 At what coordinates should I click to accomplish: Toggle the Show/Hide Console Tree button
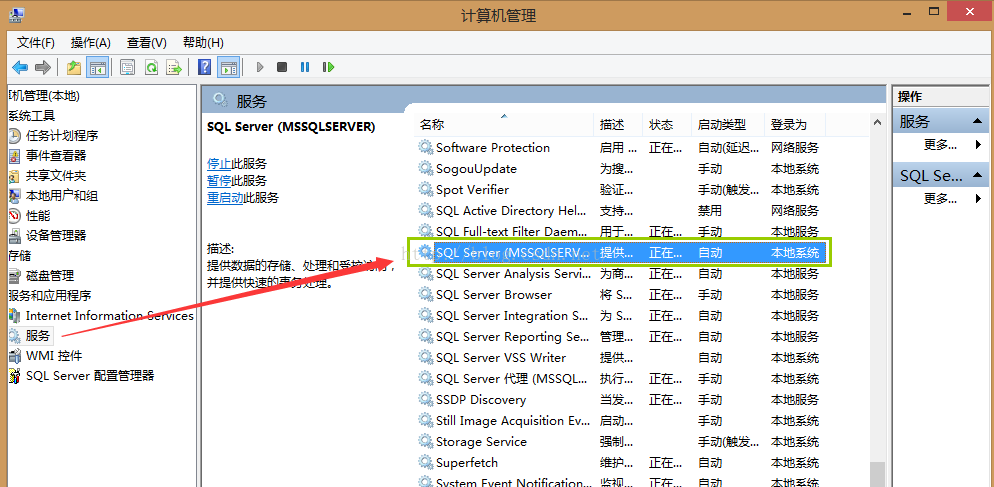98,67
